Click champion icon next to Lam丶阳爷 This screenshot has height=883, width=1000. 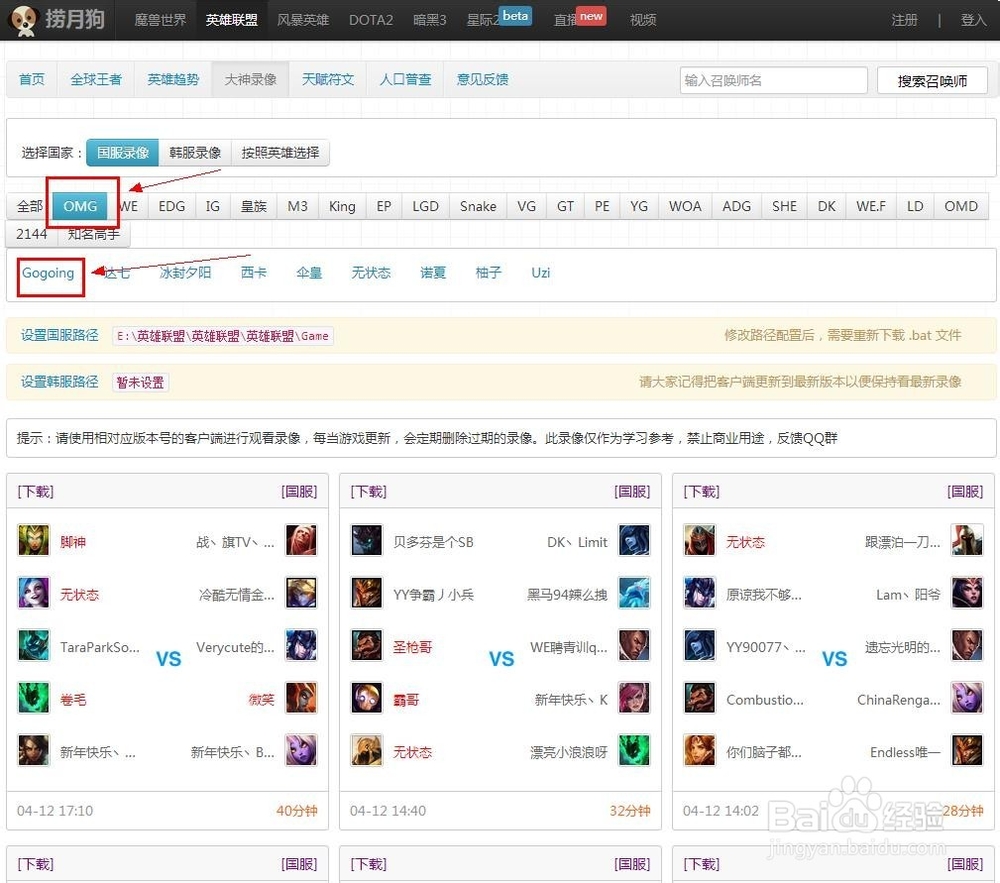pos(967,593)
